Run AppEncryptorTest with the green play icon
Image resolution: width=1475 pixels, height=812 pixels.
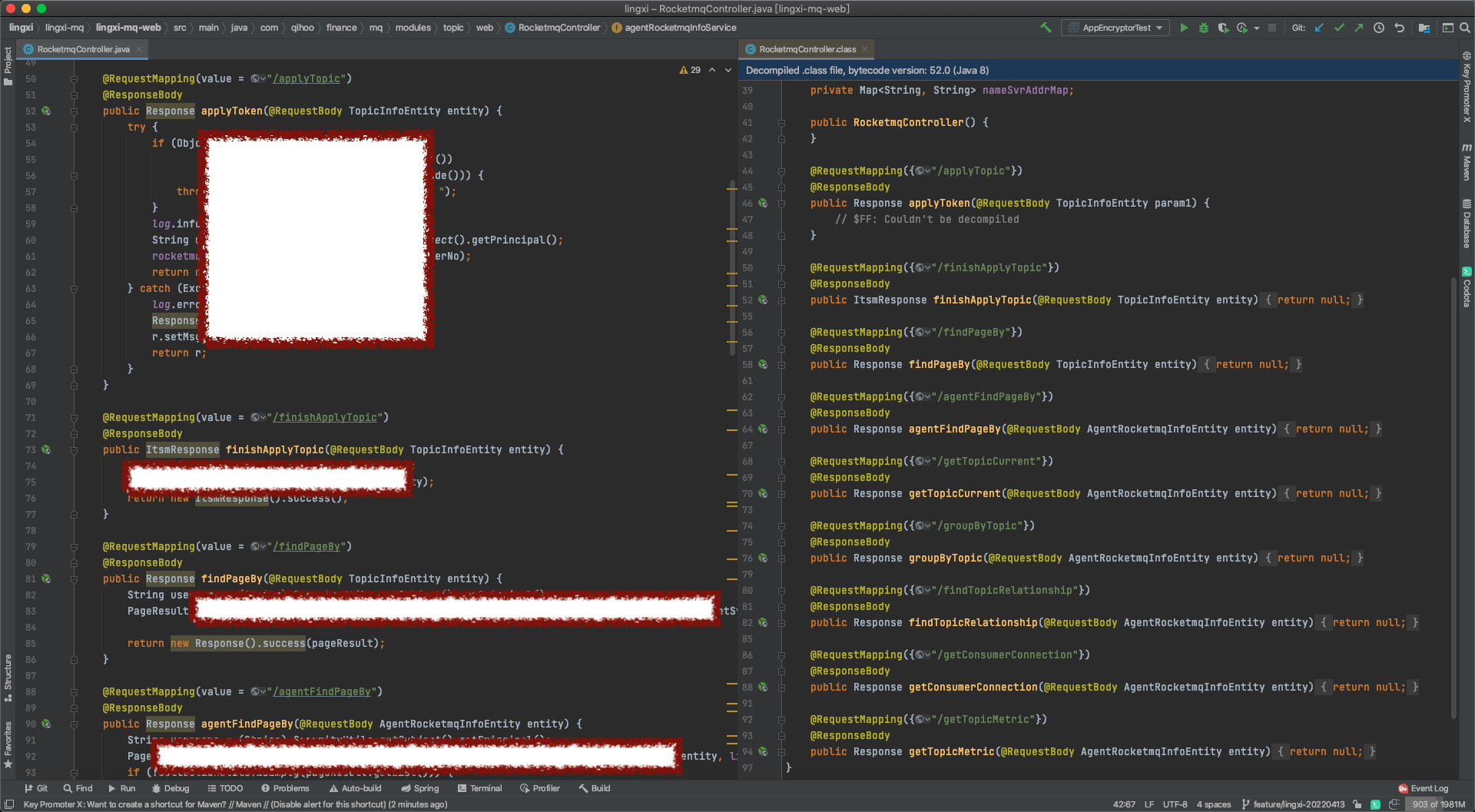click(1184, 28)
